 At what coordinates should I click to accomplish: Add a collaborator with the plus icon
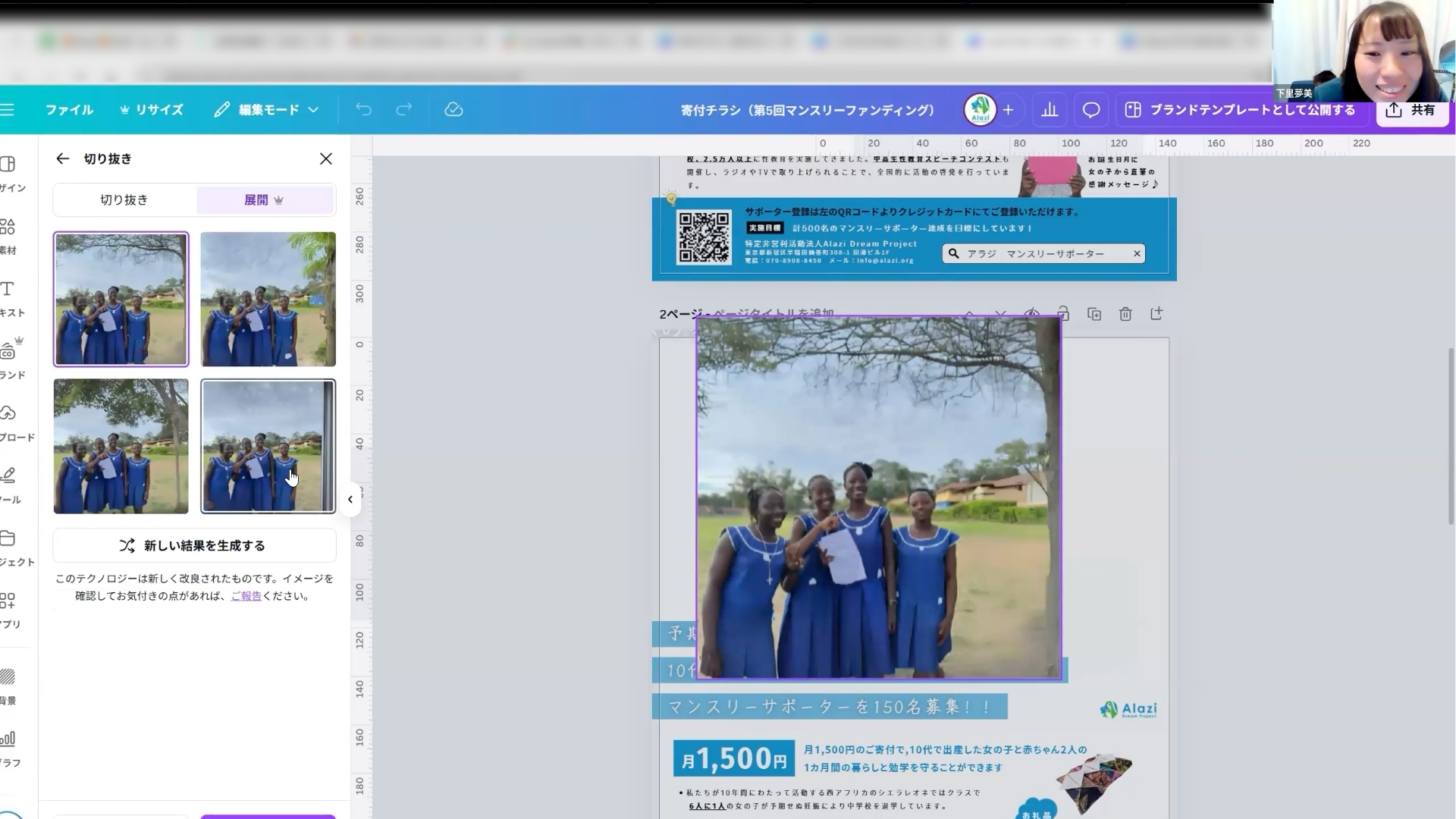tap(1009, 110)
